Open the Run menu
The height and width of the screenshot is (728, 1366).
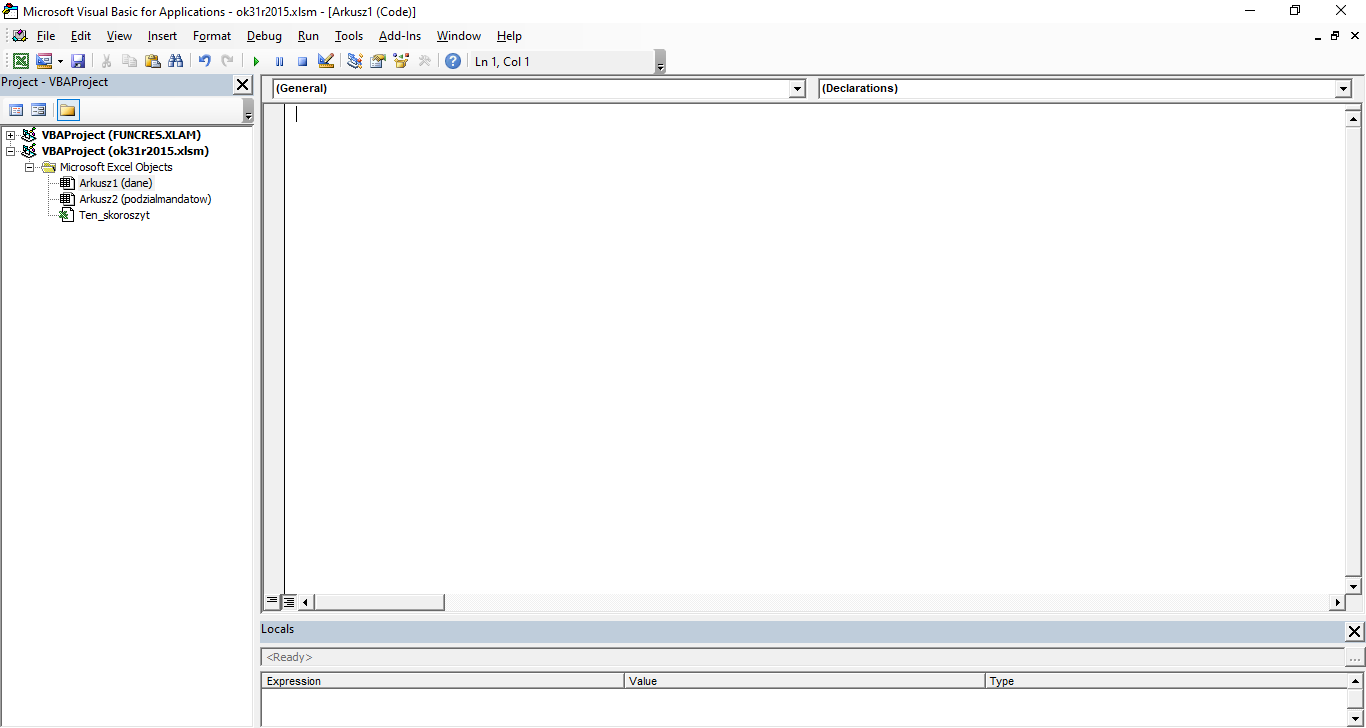[x=308, y=36]
